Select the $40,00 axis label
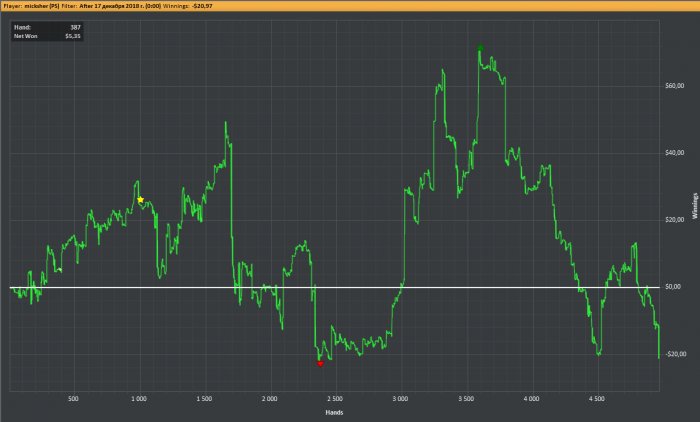The width and height of the screenshot is (700, 422). (674, 153)
